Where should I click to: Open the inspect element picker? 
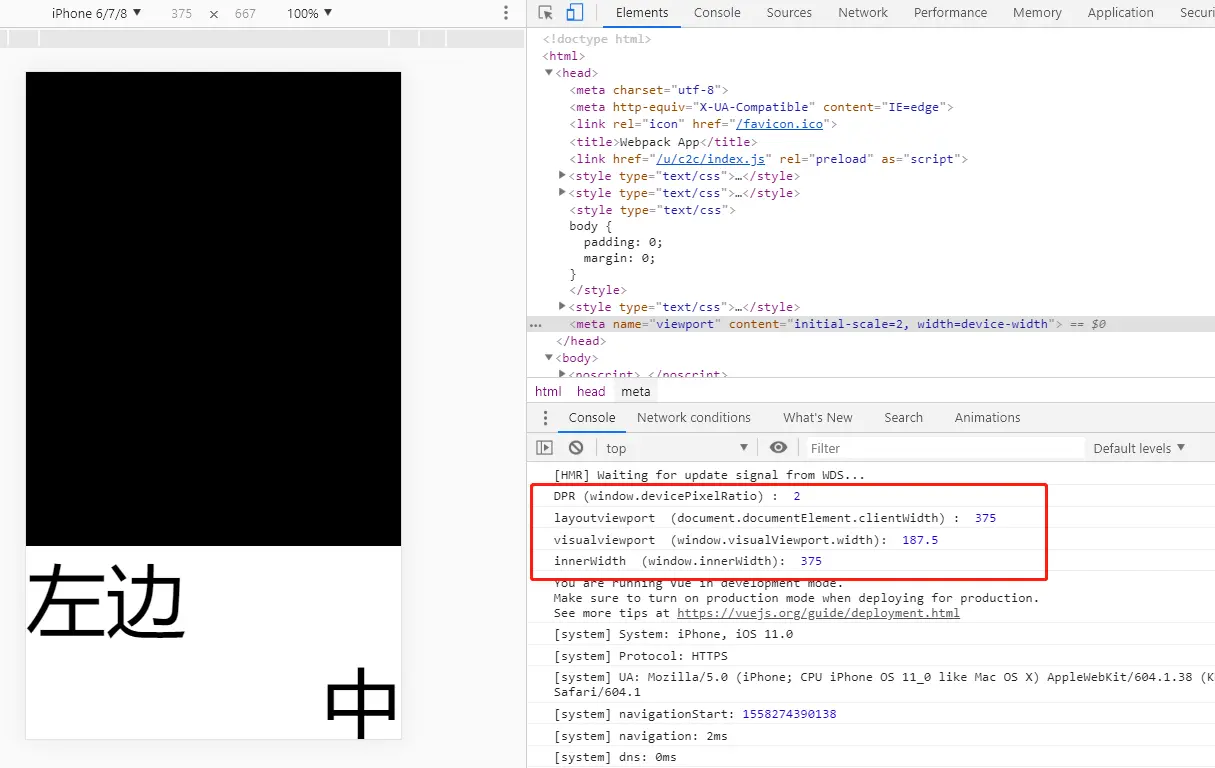pyautogui.click(x=545, y=13)
